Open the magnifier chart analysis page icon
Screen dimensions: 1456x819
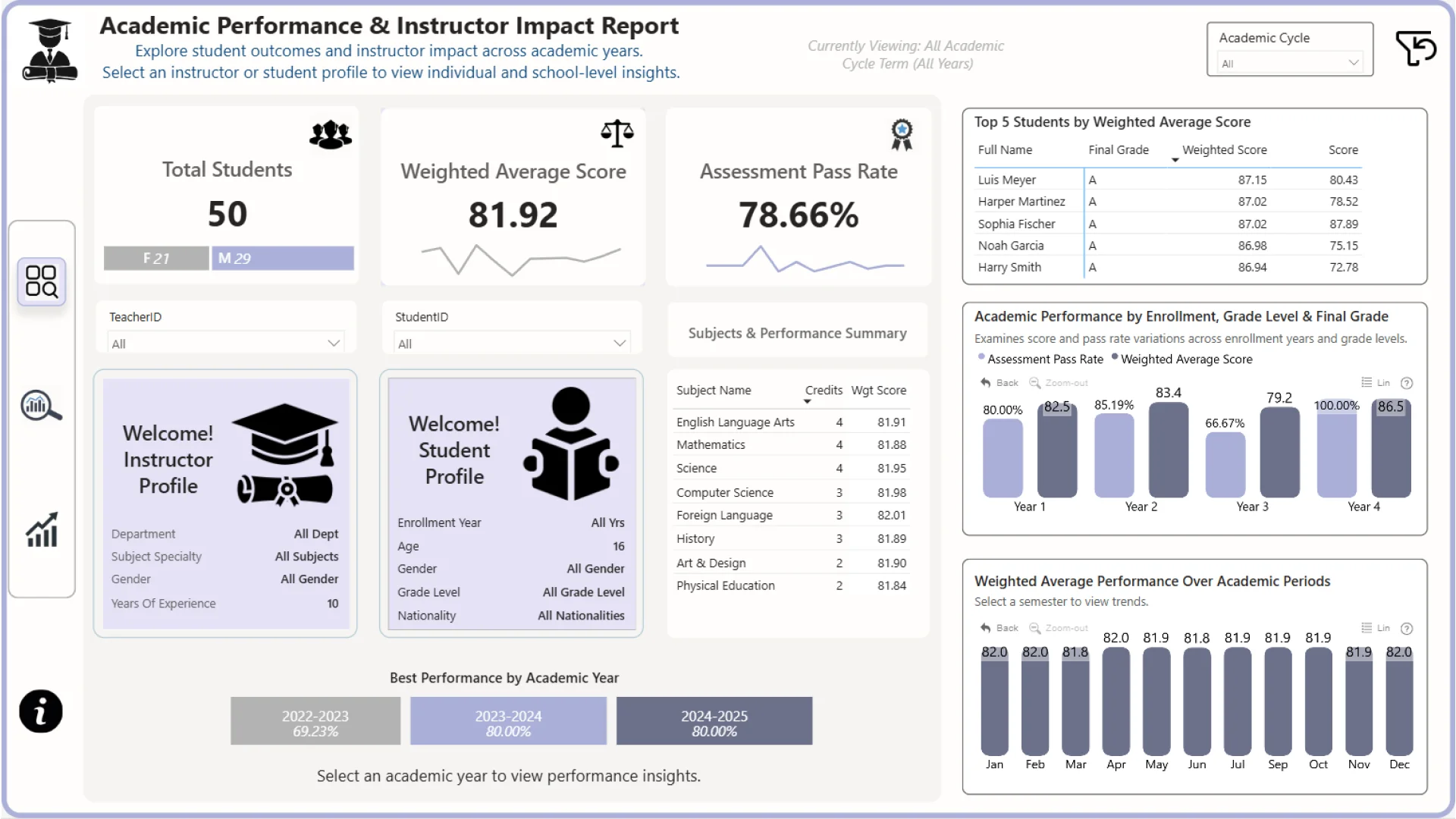point(42,406)
